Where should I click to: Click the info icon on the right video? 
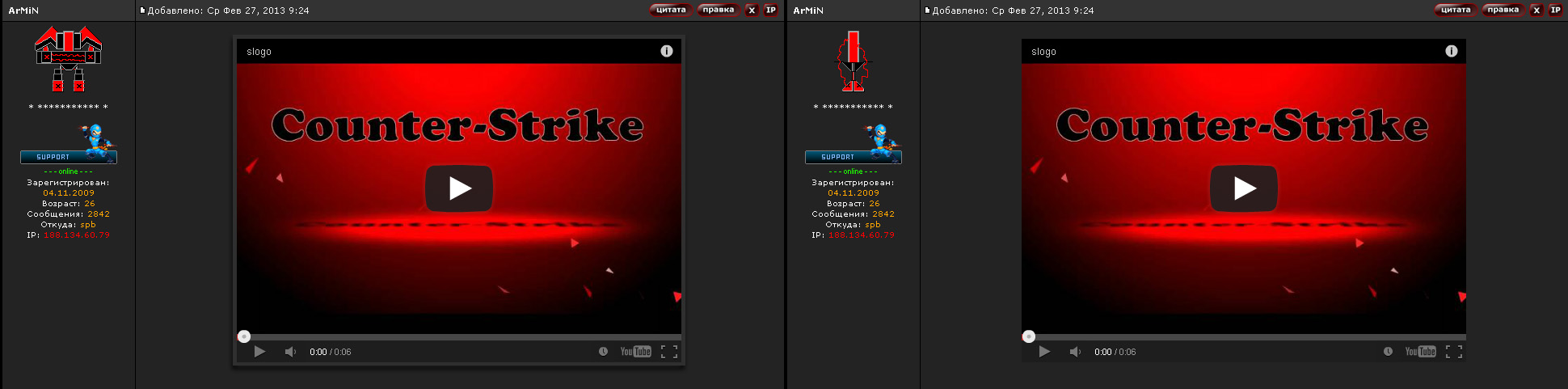point(1451,51)
